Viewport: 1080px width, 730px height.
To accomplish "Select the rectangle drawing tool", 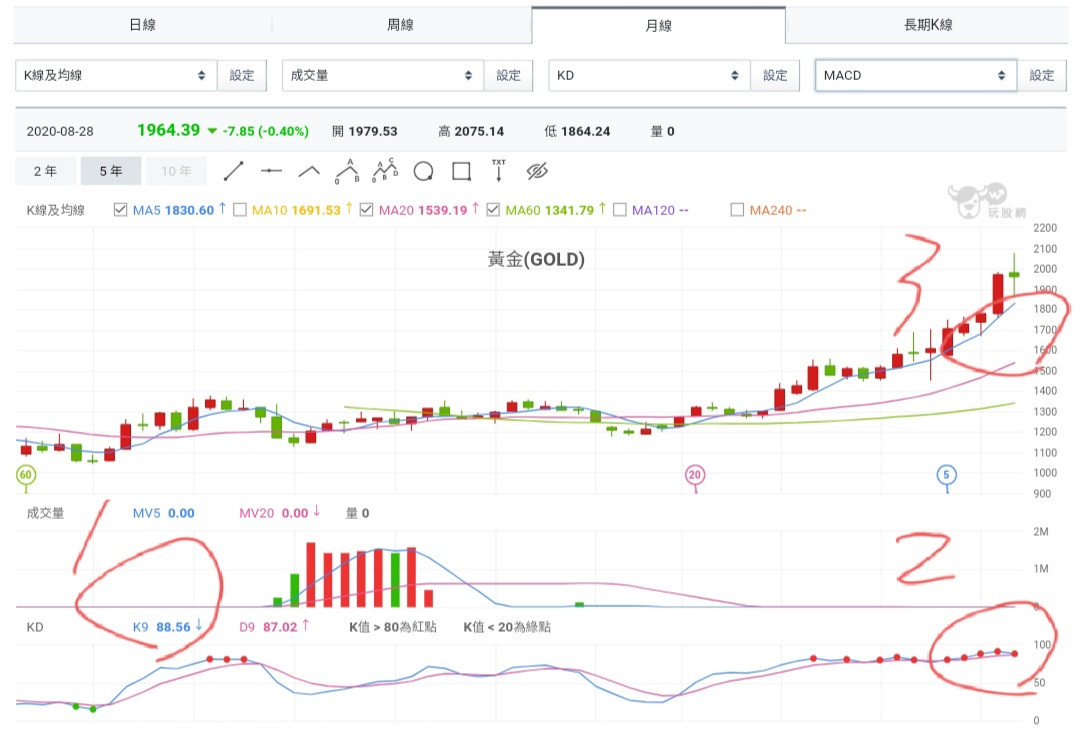I will (461, 171).
